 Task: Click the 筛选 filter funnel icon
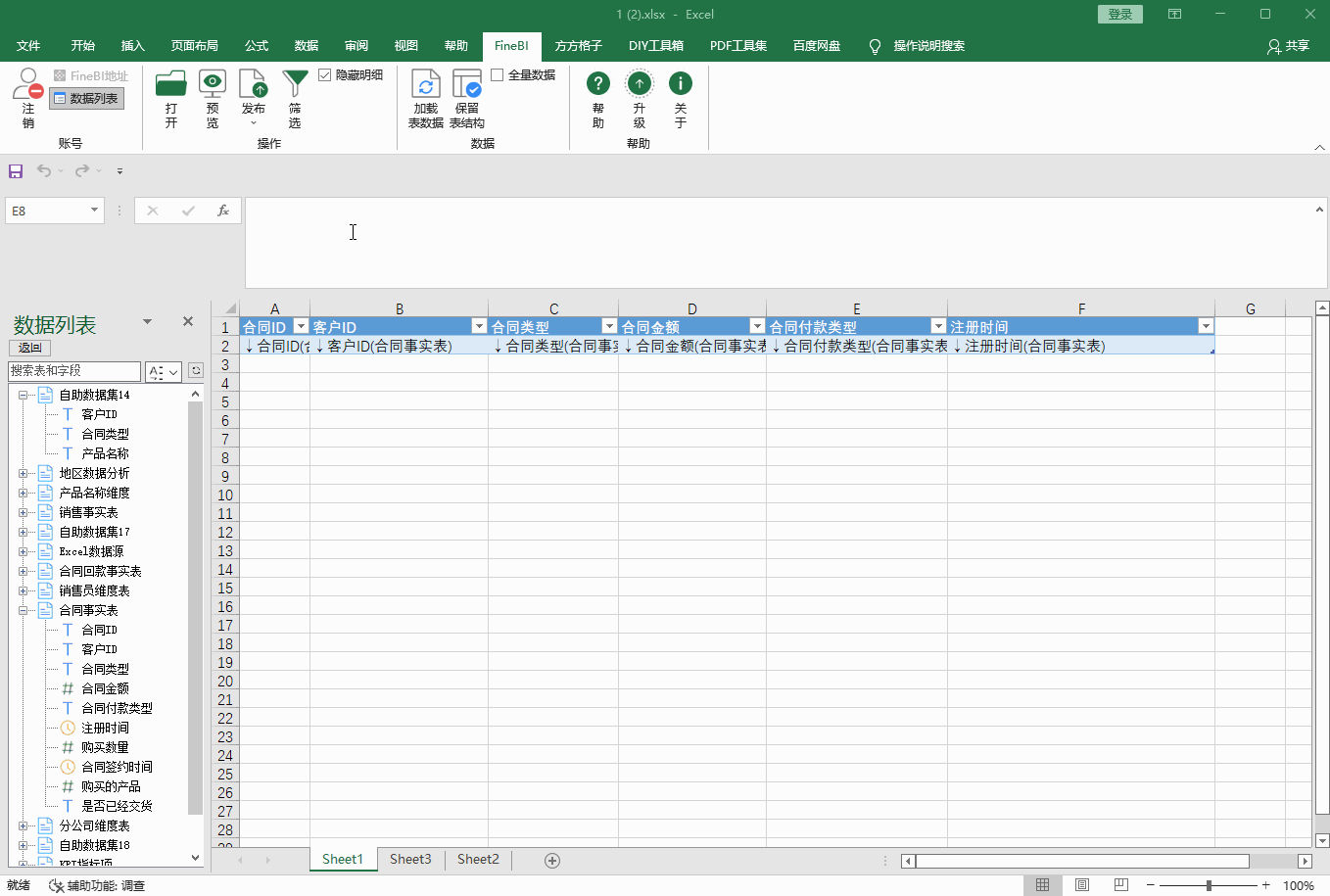pos(295,83)
